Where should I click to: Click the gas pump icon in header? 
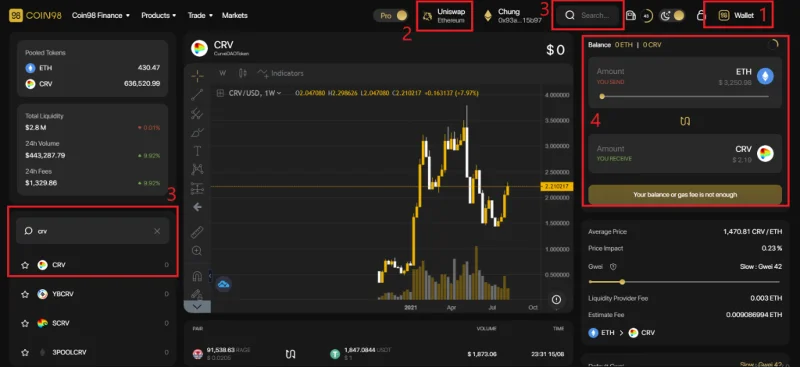631,15
